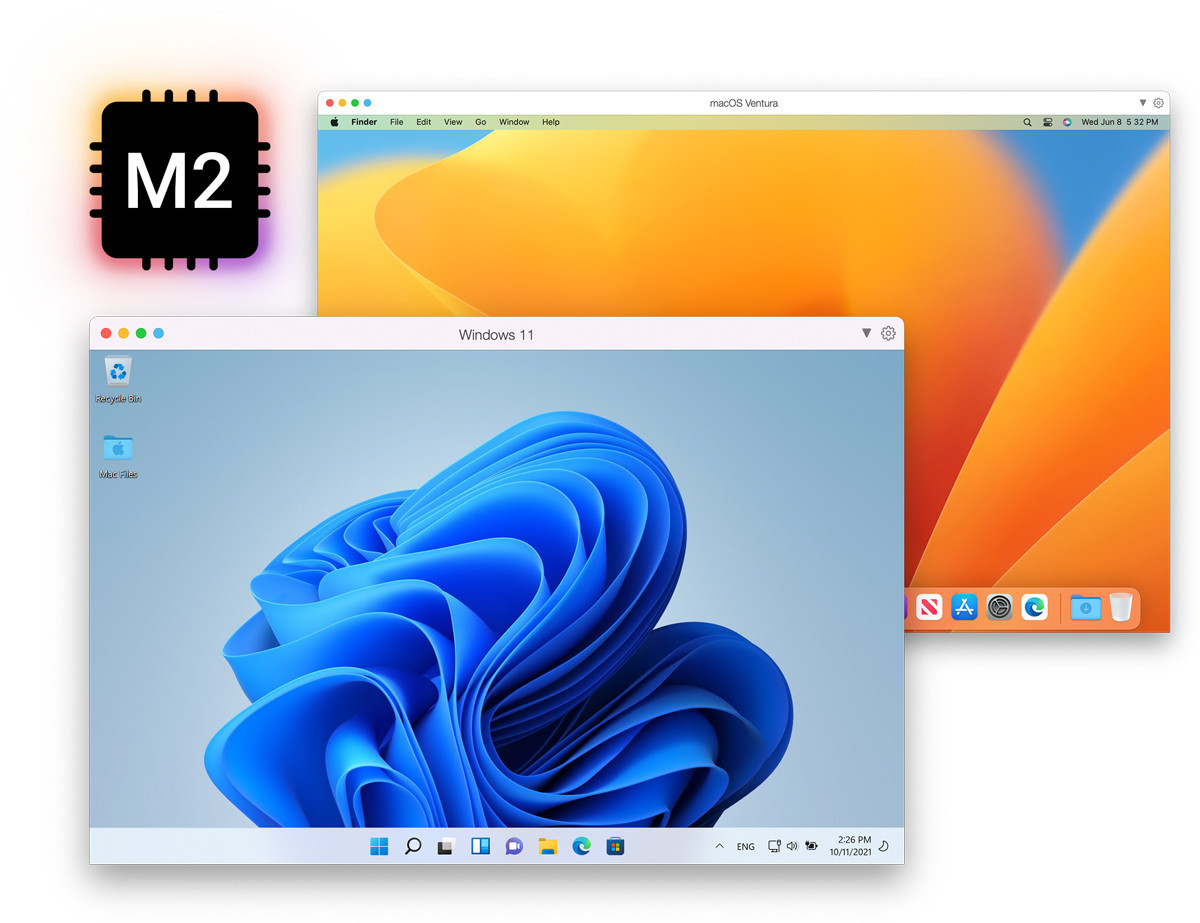This screenshot has width=1200, height=923.
Task: Open the File menu in Finder
Action: [x=397, y=122]
